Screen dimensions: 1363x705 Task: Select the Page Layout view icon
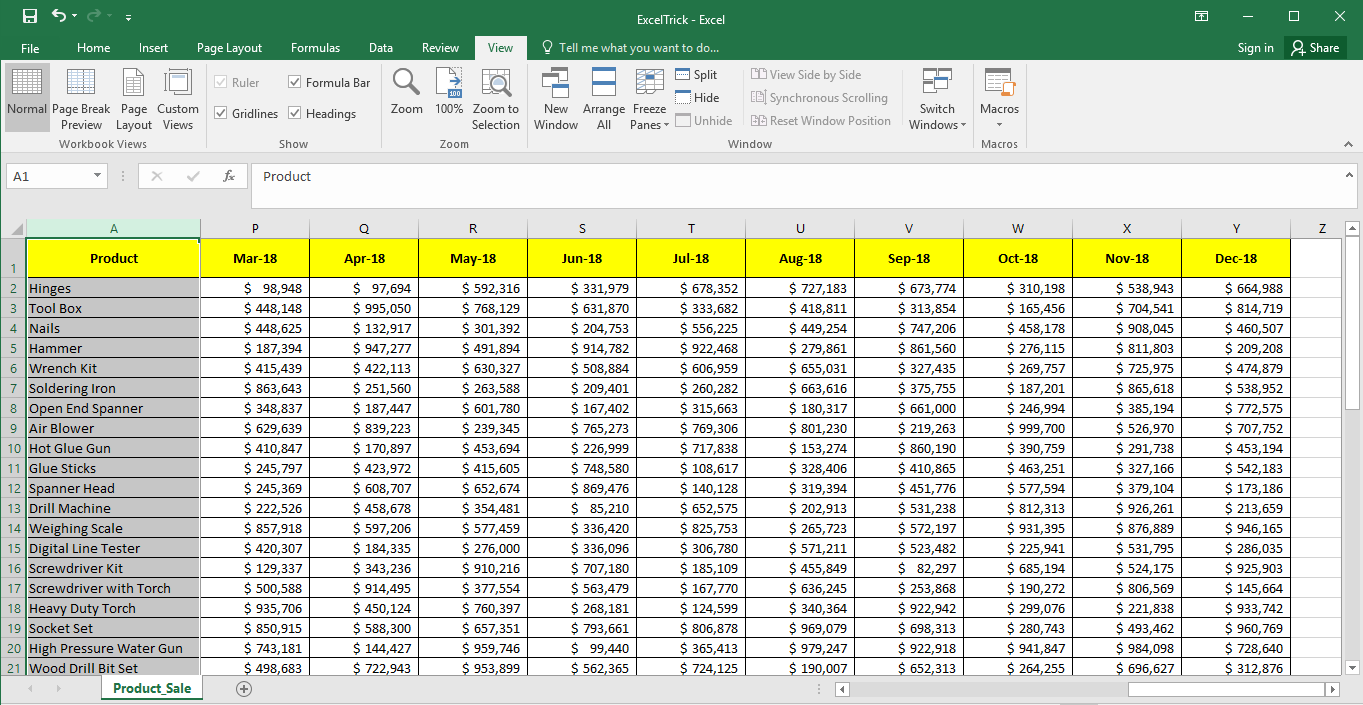click(133, 99)
